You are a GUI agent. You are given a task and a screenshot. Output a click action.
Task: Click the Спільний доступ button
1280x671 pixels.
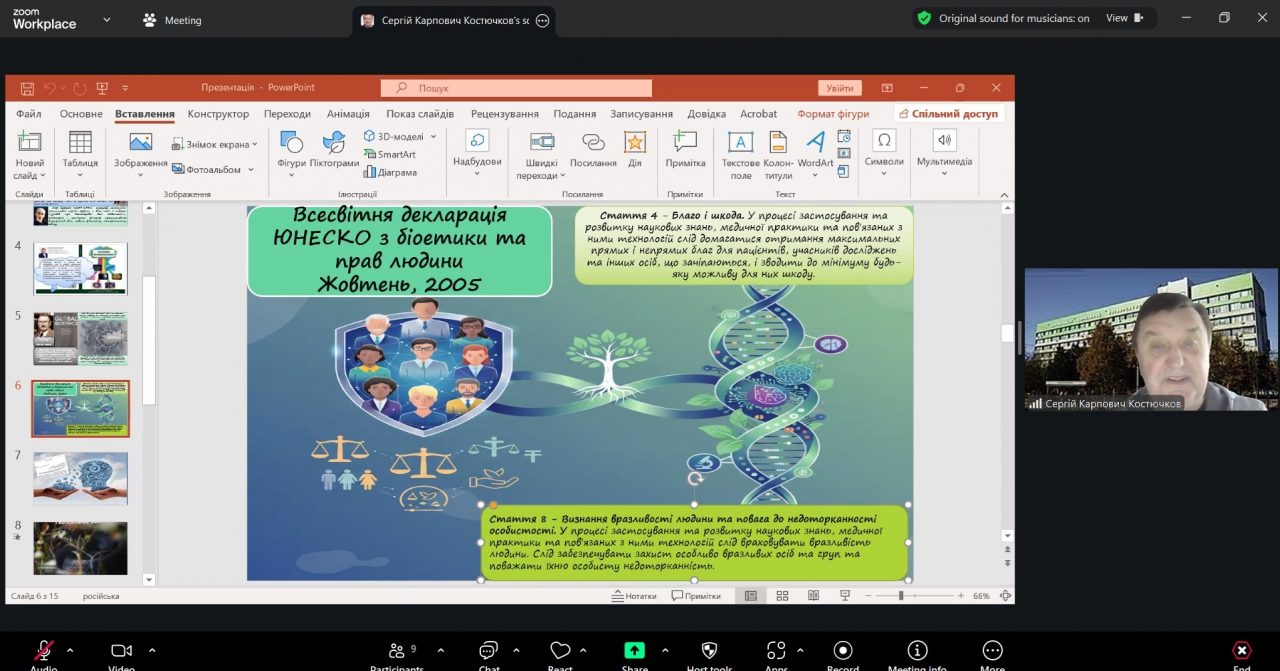[x=949, y=114]
